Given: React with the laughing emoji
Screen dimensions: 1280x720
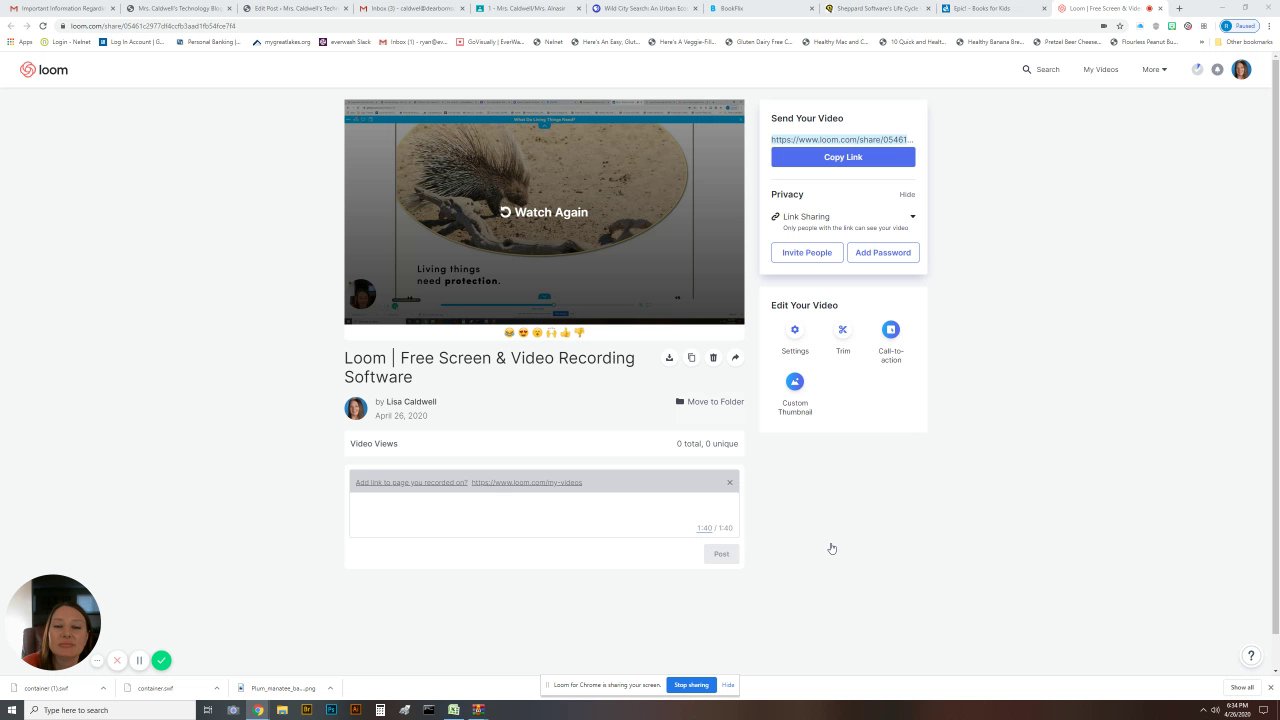Looking at the screenshot, I should (x=509, y=333).
